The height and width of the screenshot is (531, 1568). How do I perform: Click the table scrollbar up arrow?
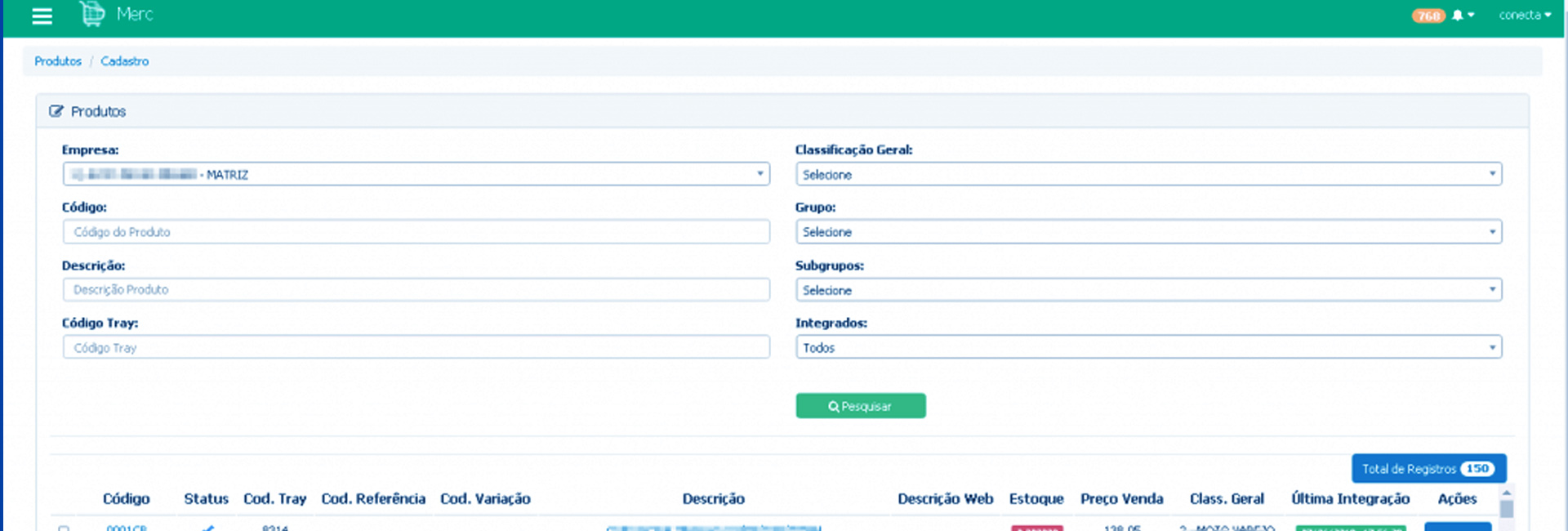click(x=1507, y=493)
